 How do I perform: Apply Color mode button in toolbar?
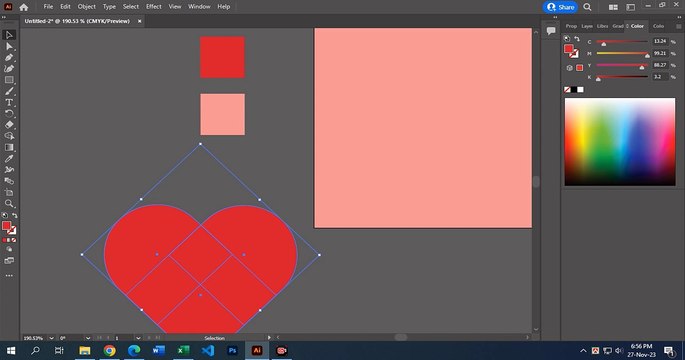click(4, 240)
